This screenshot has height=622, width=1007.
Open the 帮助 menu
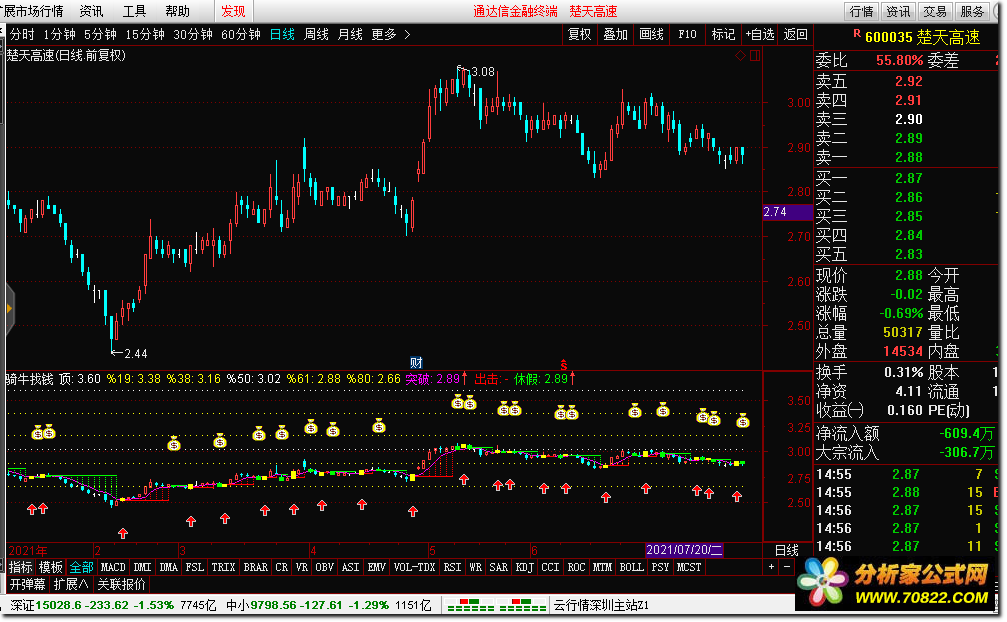click(177, 11)
